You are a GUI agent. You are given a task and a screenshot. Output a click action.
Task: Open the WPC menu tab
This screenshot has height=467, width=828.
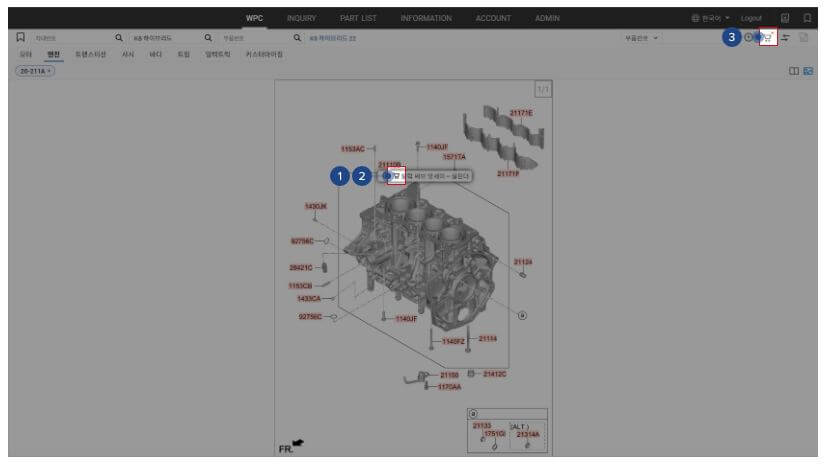[254, 18]
